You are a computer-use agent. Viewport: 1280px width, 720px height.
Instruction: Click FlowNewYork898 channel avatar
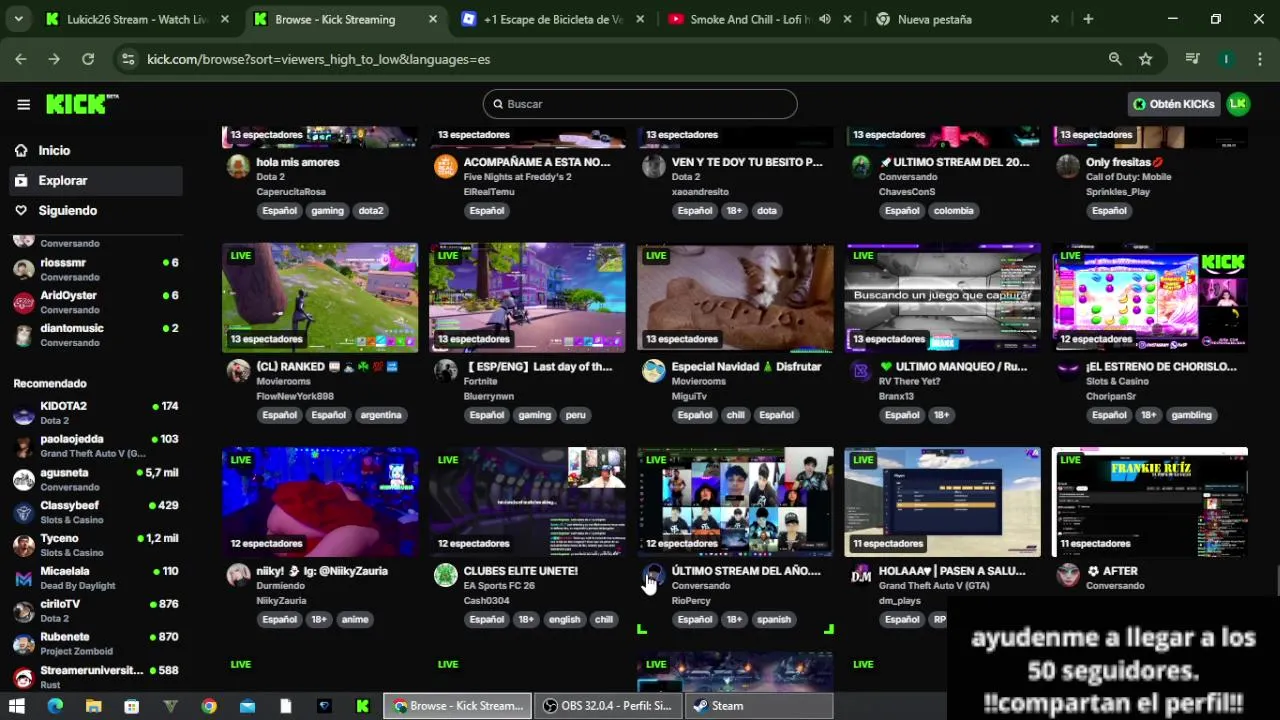[238, 371]
